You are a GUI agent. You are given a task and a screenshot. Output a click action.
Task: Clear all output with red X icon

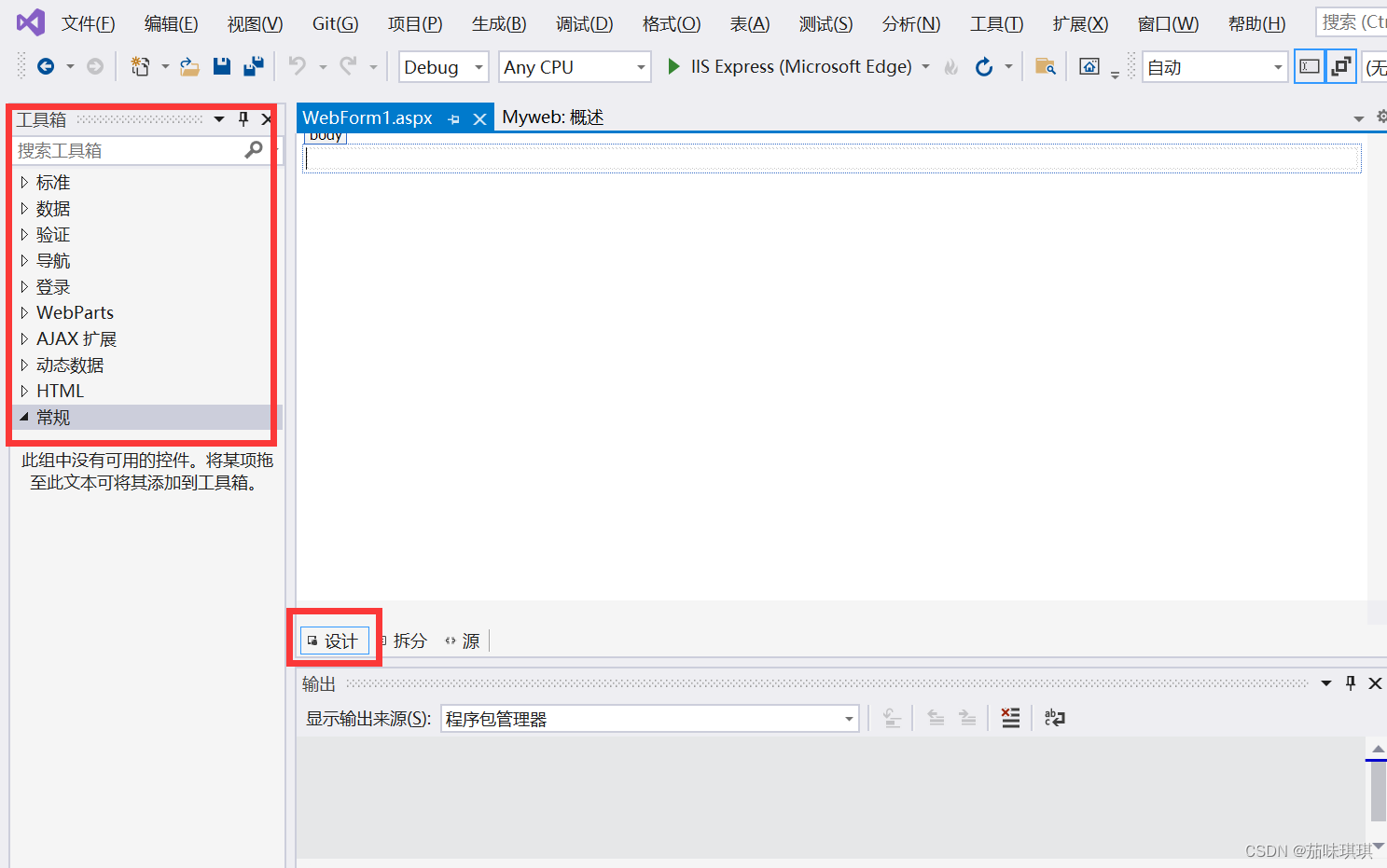(1010, 717)
